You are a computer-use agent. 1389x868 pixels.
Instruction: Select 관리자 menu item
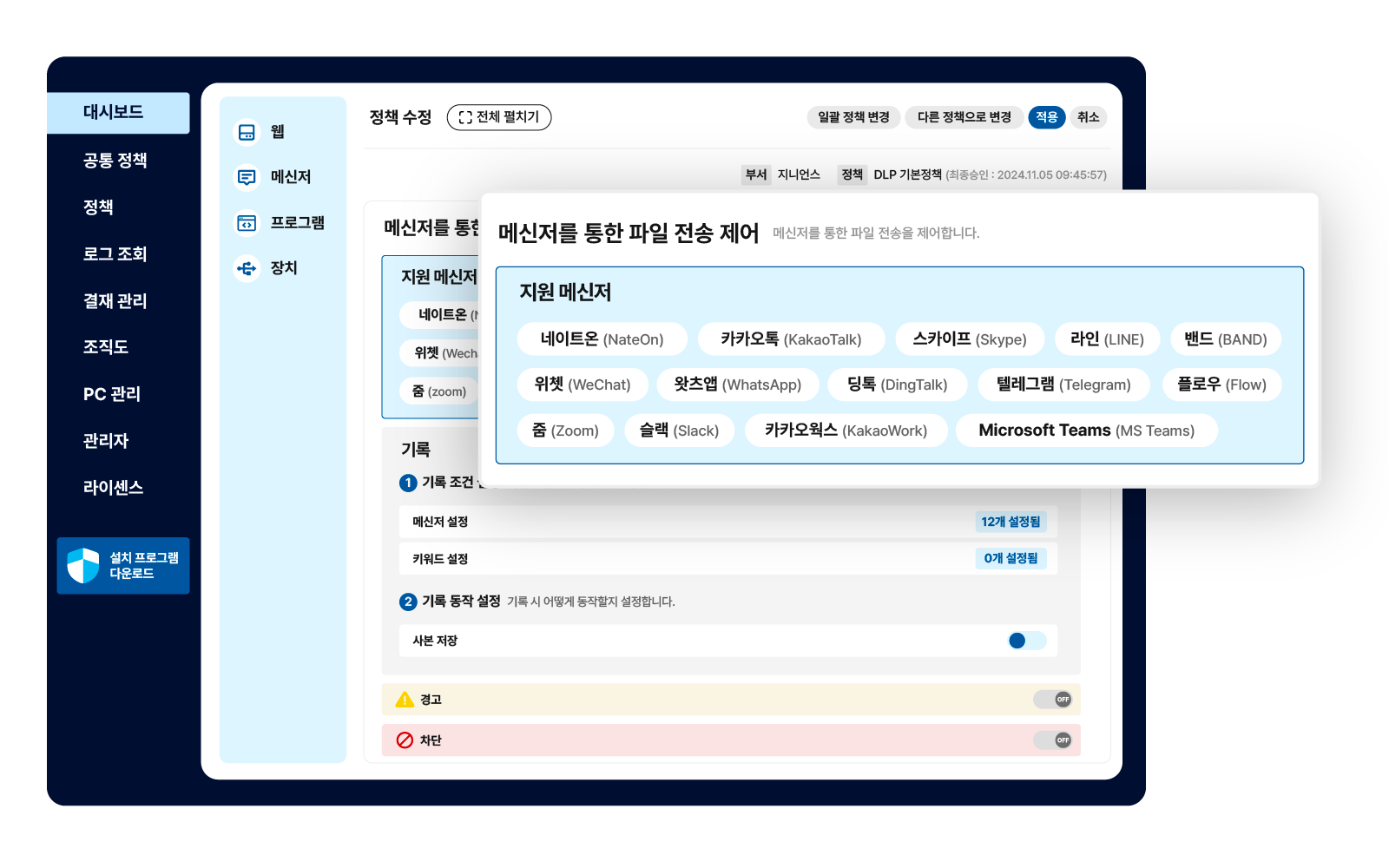click(106, 441)
